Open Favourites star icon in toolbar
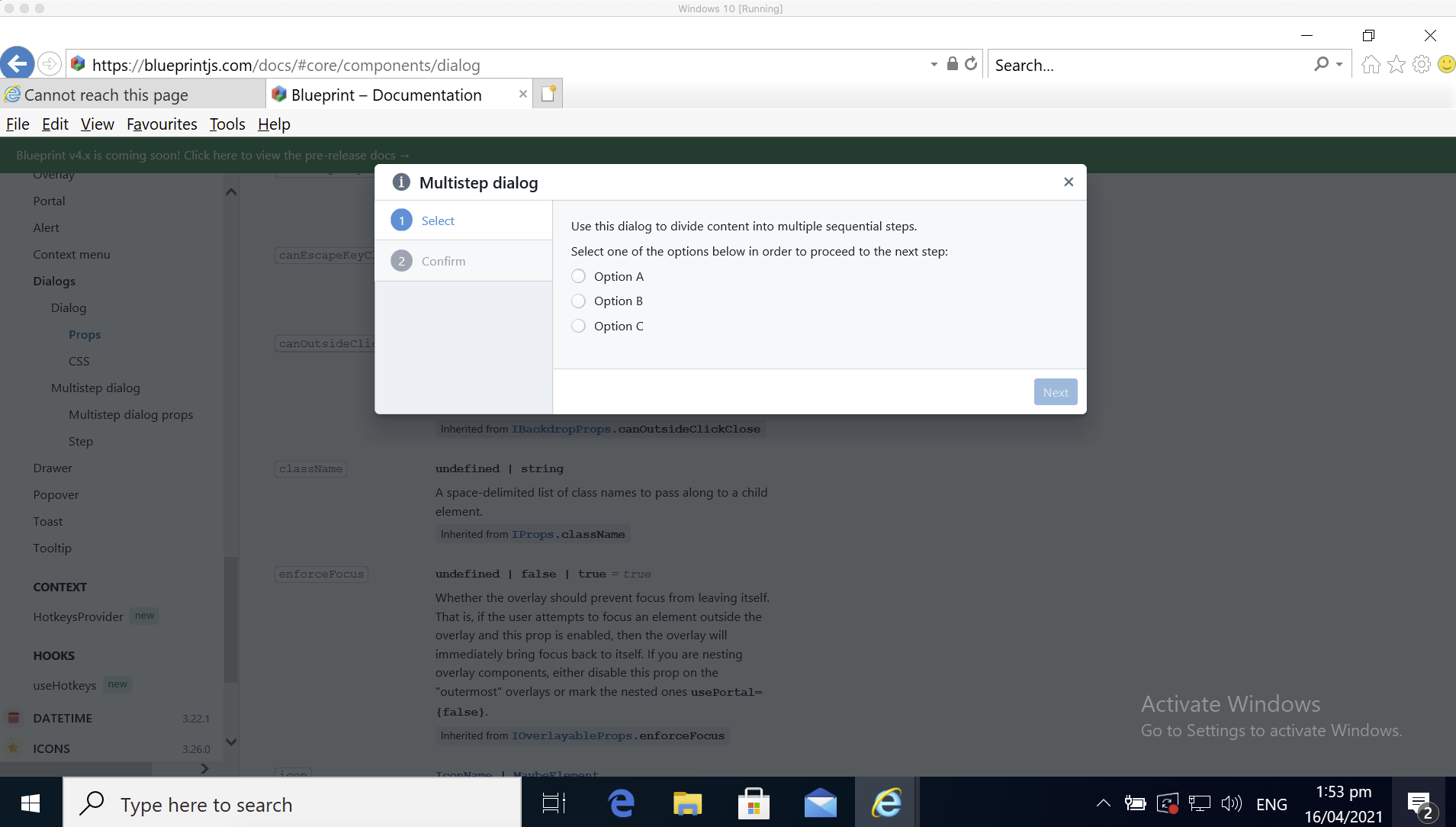This screenshot has height=827, width=1456. 1396,65
